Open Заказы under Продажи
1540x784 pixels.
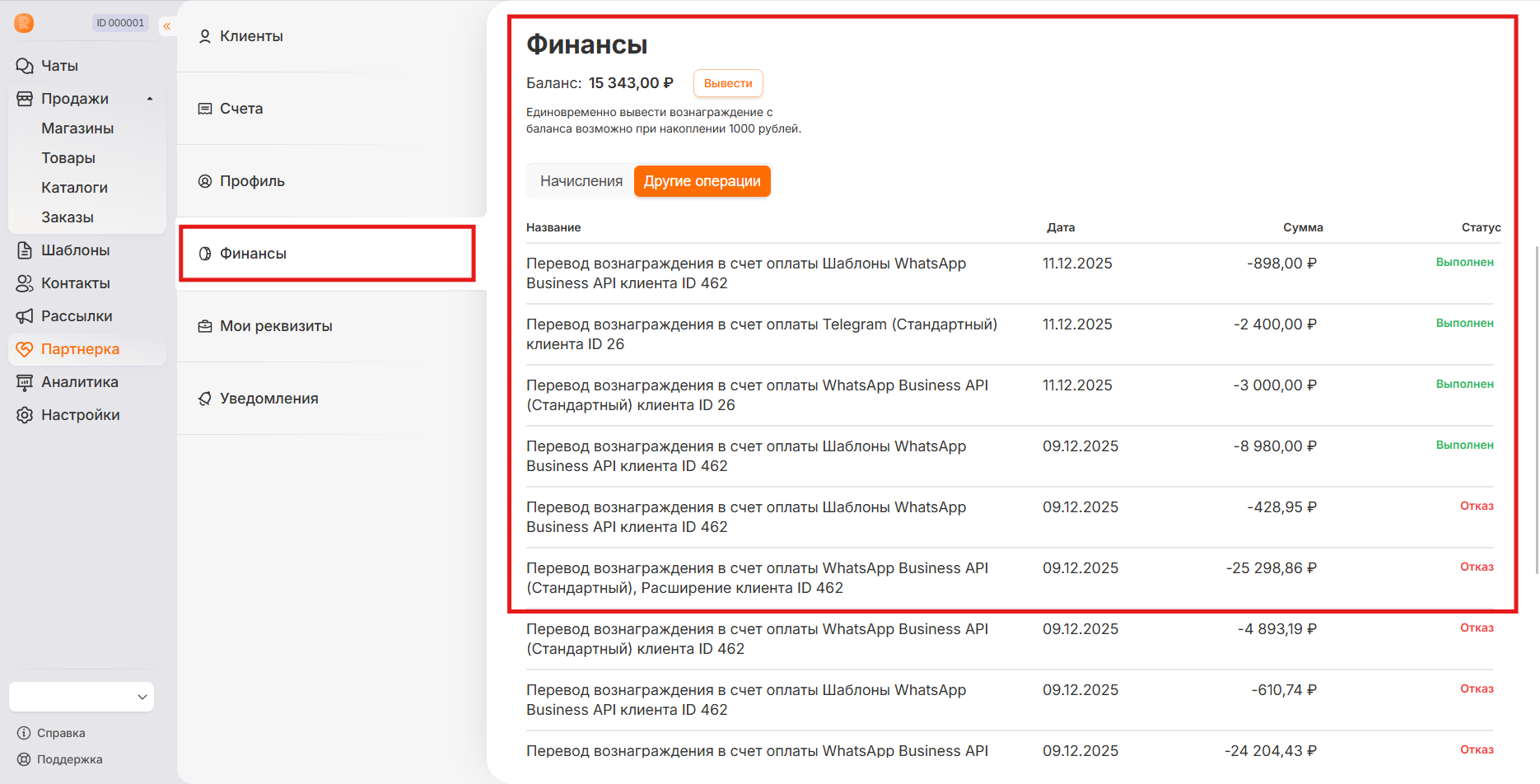coord(68,217)
